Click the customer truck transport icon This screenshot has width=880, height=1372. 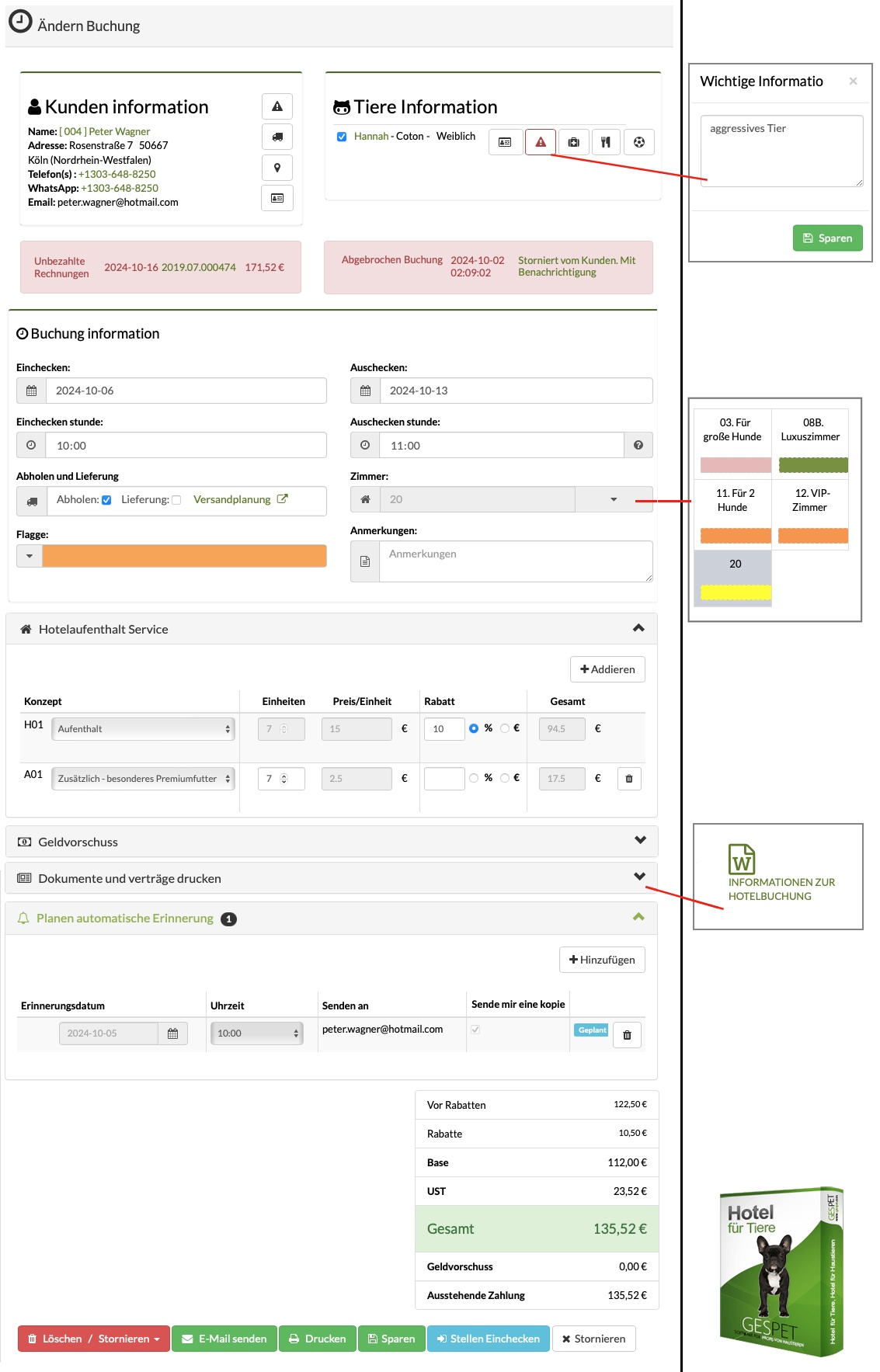(277, 137)
